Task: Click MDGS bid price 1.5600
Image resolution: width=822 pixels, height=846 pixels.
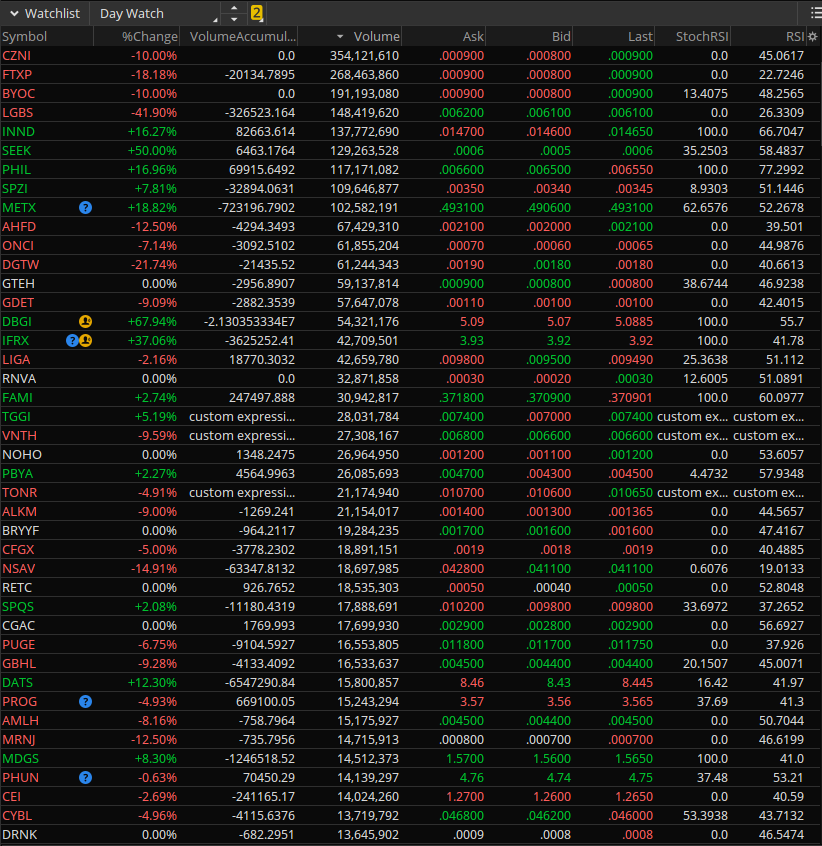Action: pos(552,759)
